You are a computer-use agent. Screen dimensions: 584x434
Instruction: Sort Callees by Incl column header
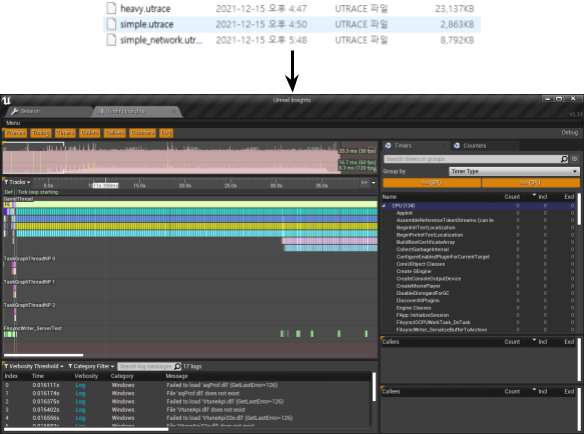[x=543, y=392]
